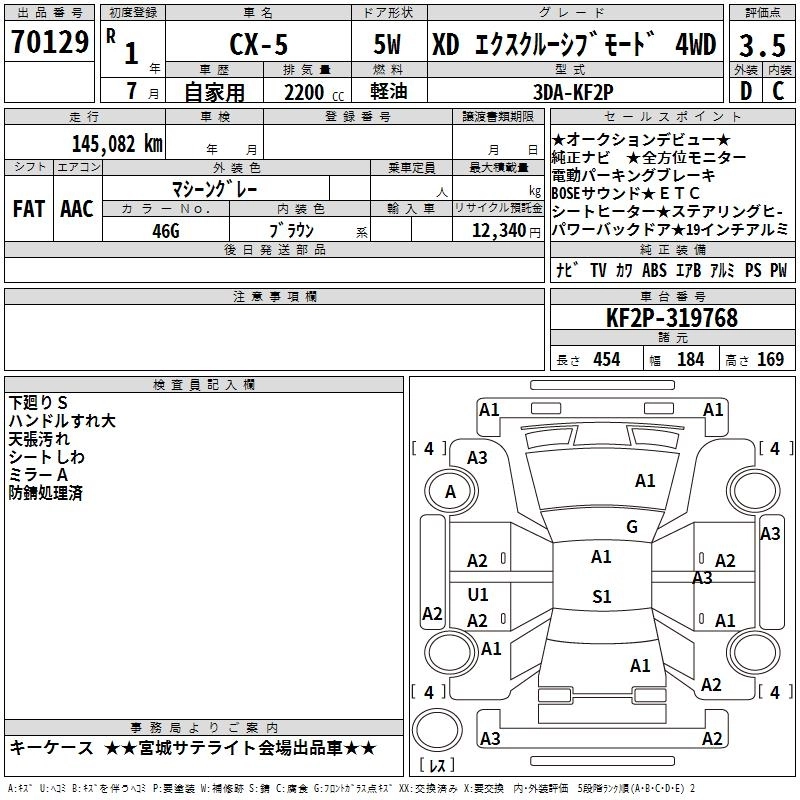
Task: Click the ナビ equipment indicator
Action: [x=565, y=271]
